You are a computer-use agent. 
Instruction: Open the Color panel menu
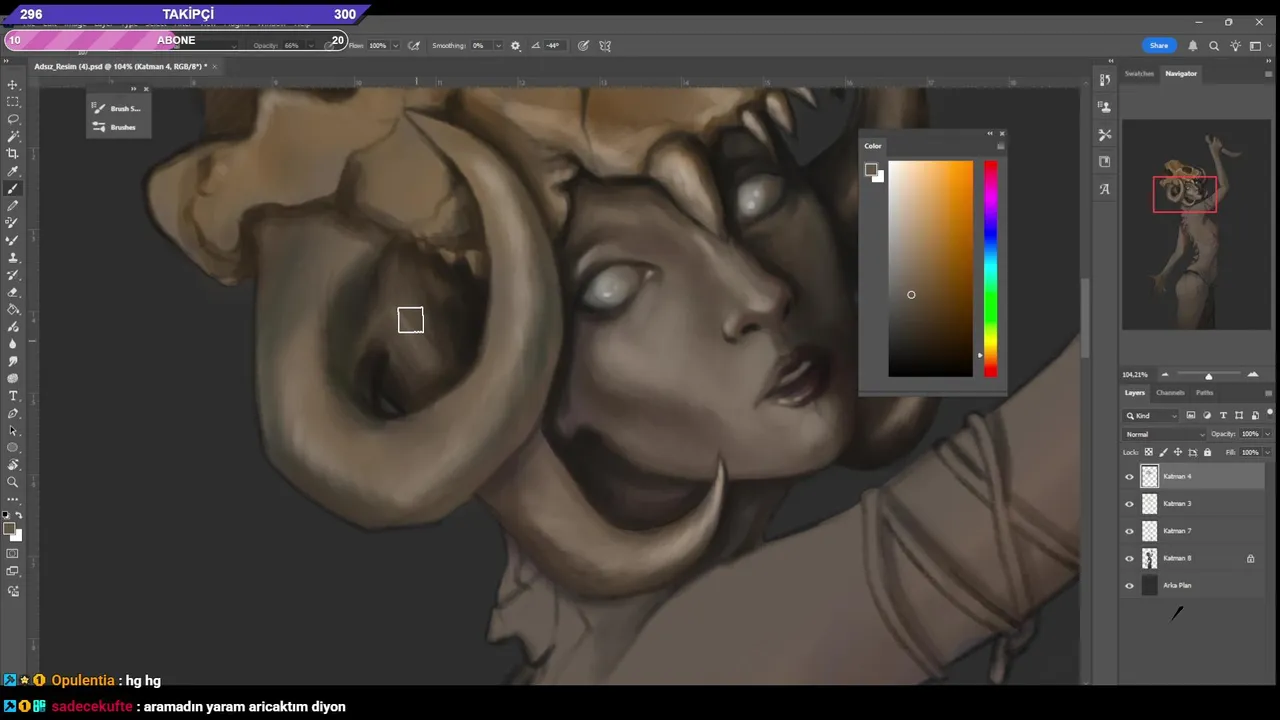coord(1000,146)
